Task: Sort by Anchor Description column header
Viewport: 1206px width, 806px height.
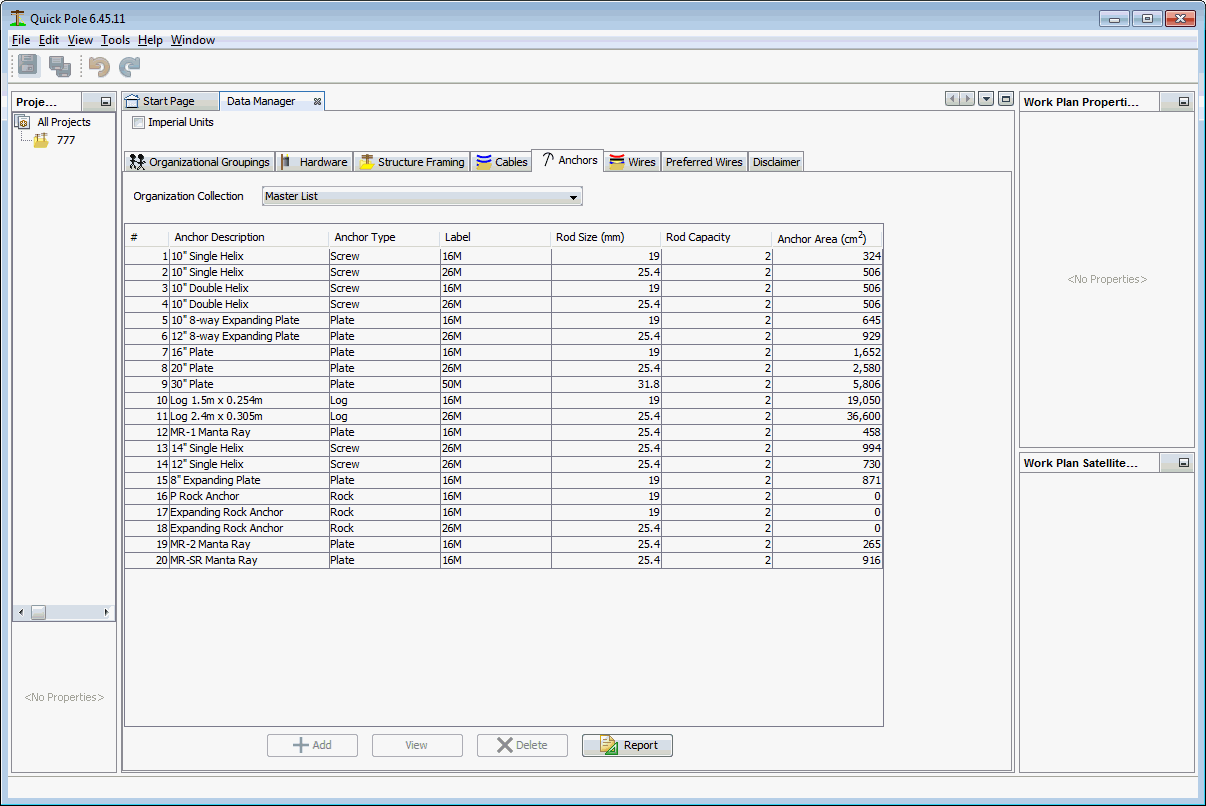Action: point(248,237)
